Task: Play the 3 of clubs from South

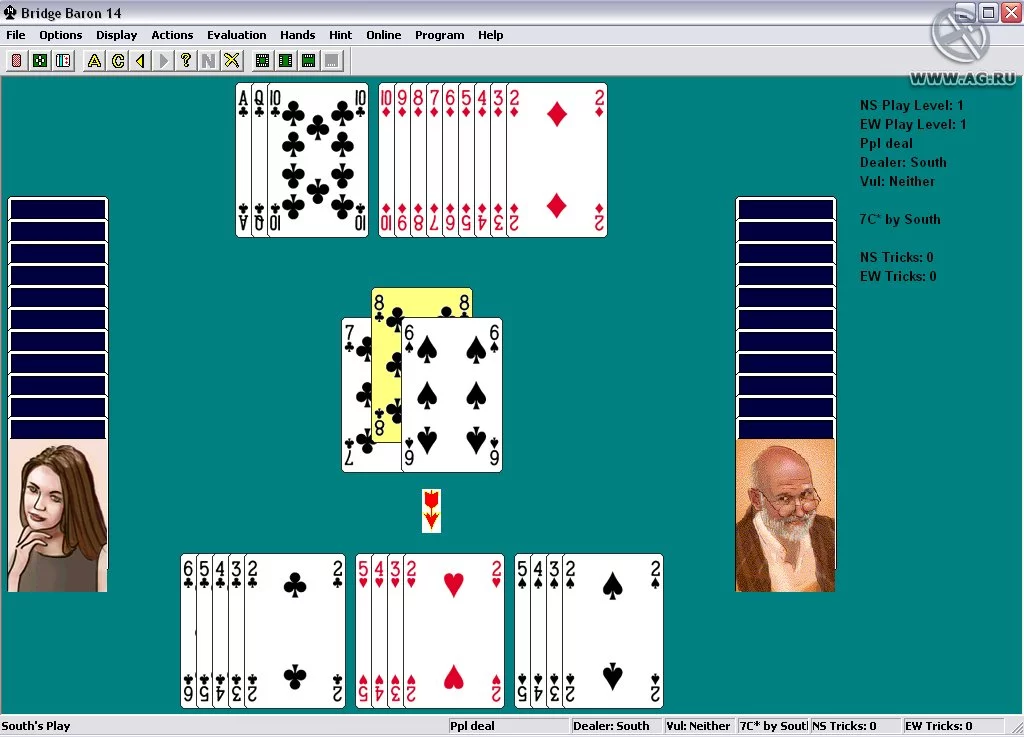Action: tap(236, 631)
